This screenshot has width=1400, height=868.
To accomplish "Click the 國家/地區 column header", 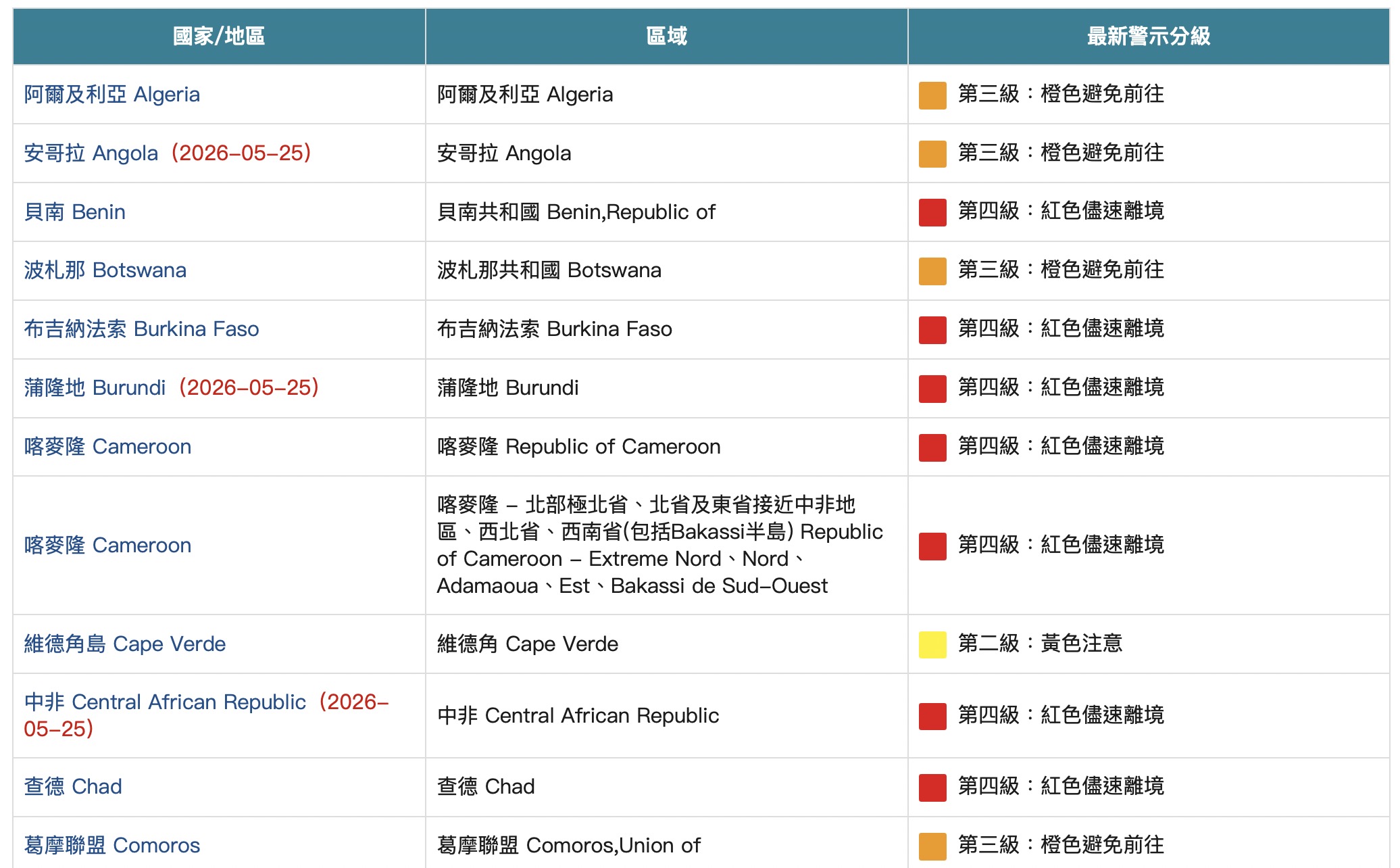I will 219,36.
